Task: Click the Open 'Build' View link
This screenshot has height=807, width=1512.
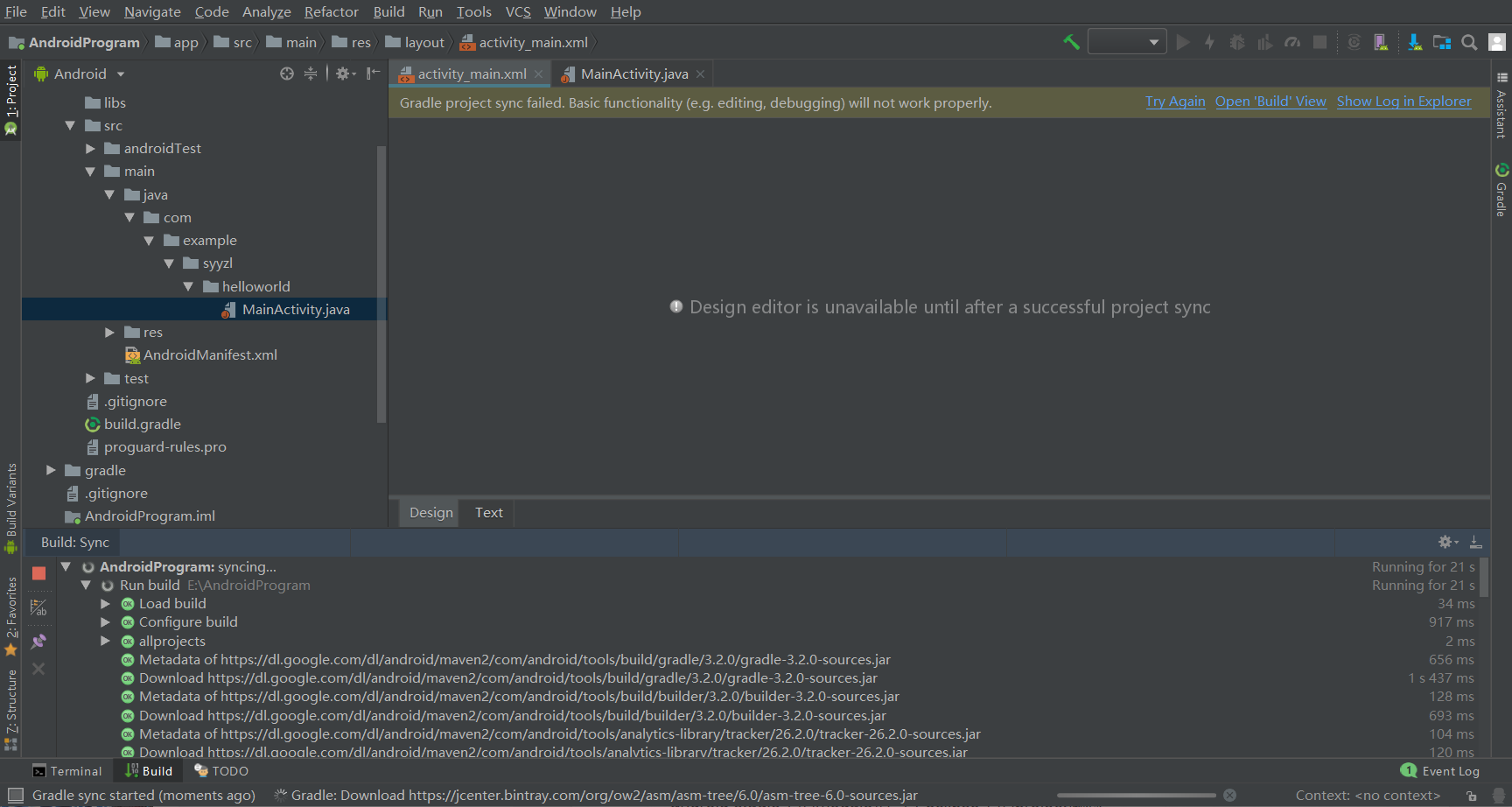Action: click(1270, 102)
